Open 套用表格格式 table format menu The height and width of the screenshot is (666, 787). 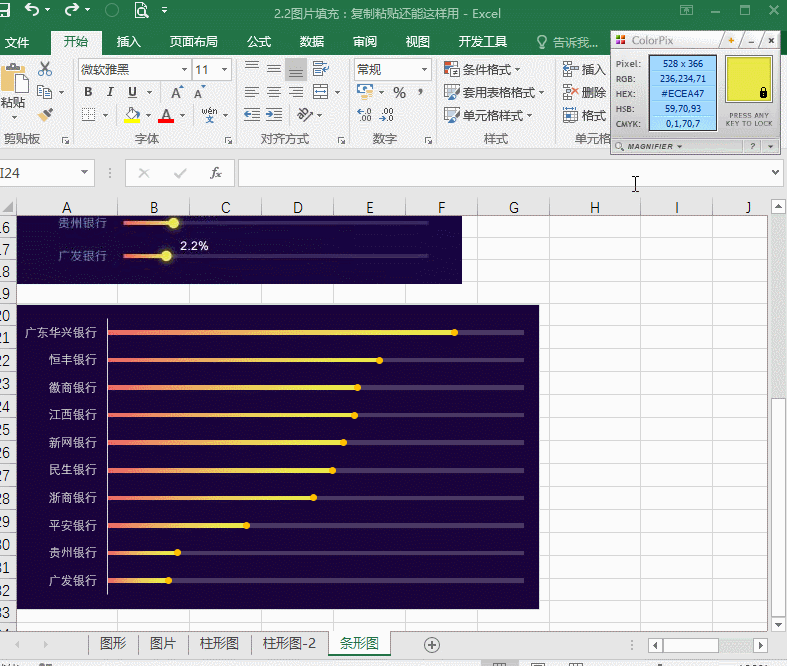[494, 92]
